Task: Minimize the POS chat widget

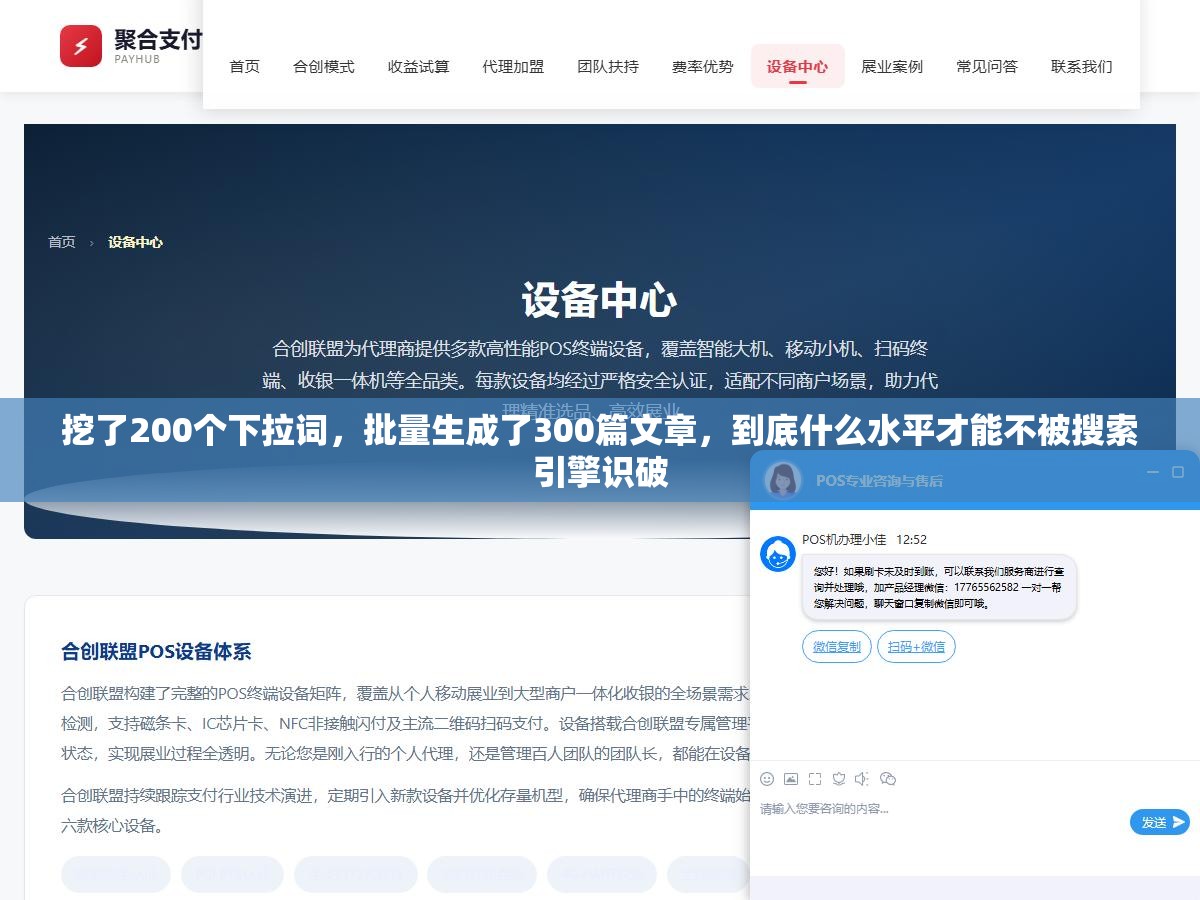Action: (1152, 472)
